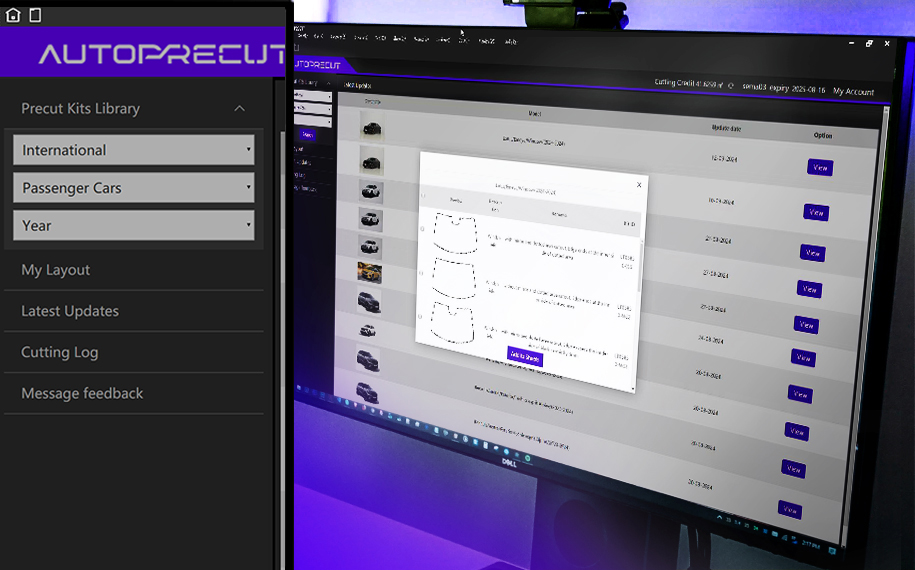Viewport: 915px width, 570px height.
Task: Open Cutting Log in the sidebar
Action: 60,352
